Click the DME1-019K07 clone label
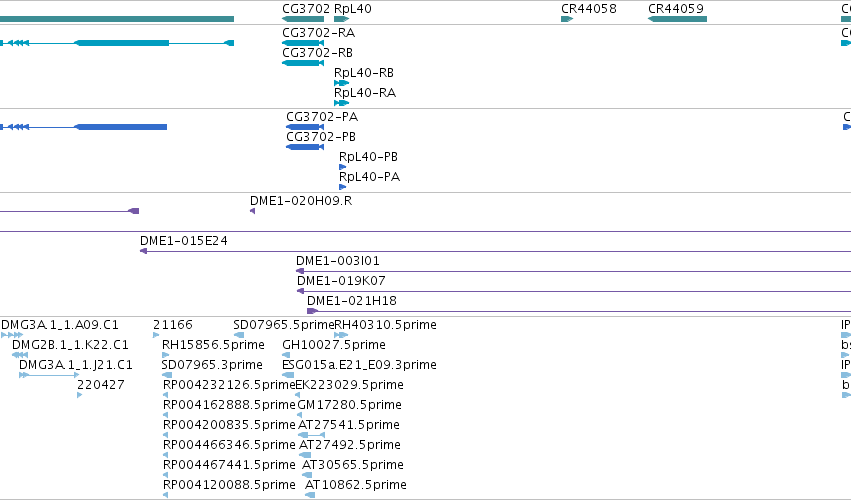This screenshot has width=851, height=500. point(341,281)
